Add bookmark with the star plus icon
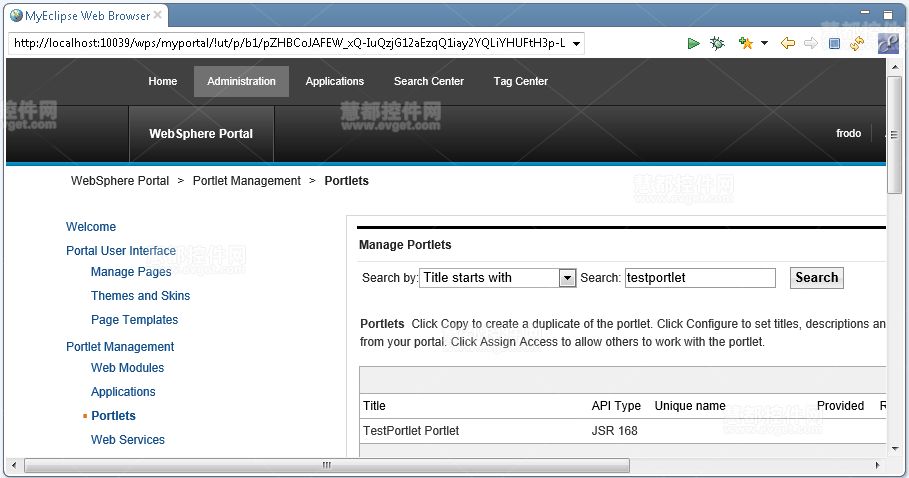This screenshot has width=909, height=478. 746,43
